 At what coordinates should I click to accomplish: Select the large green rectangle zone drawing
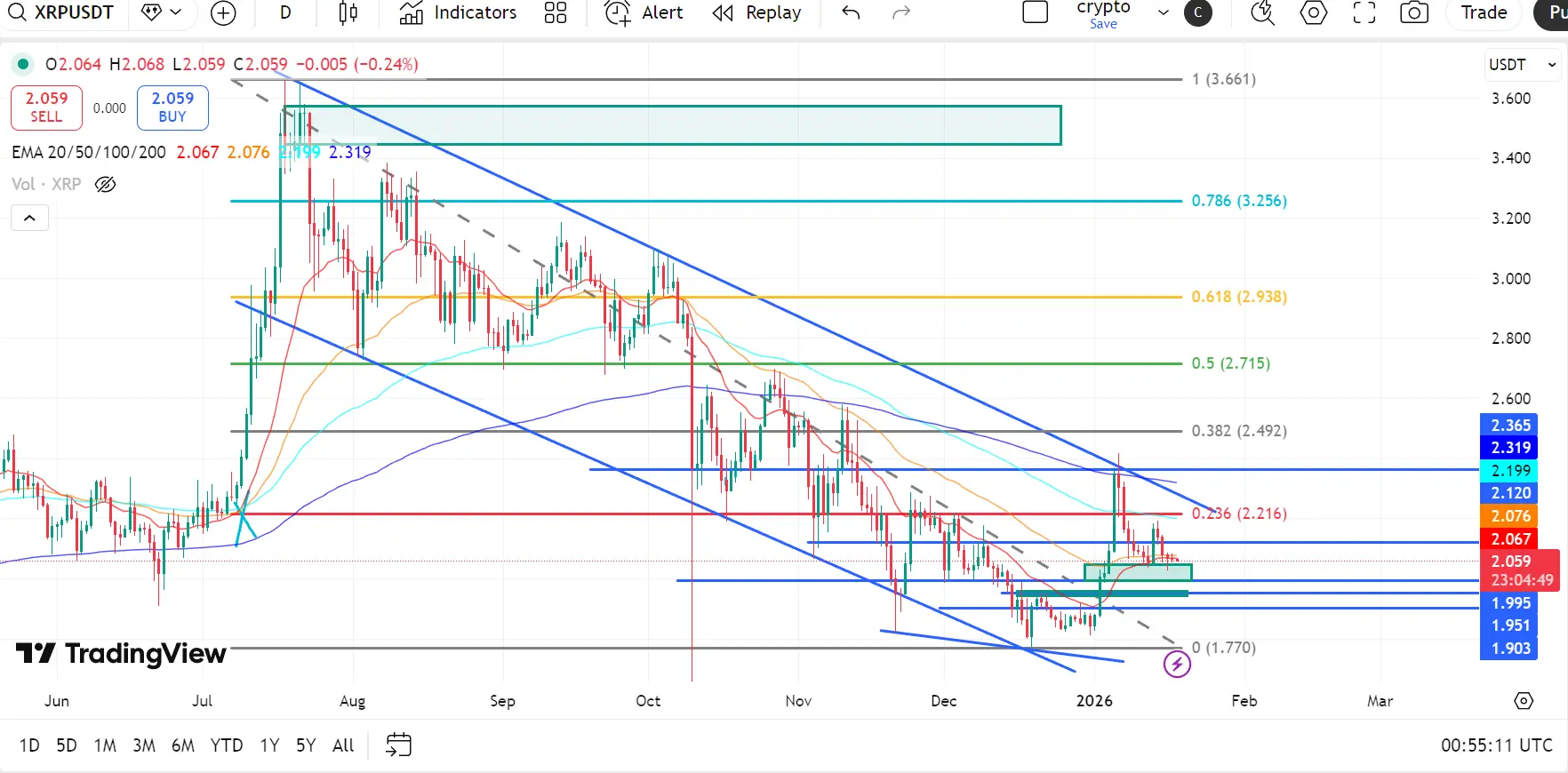point(672,125)
